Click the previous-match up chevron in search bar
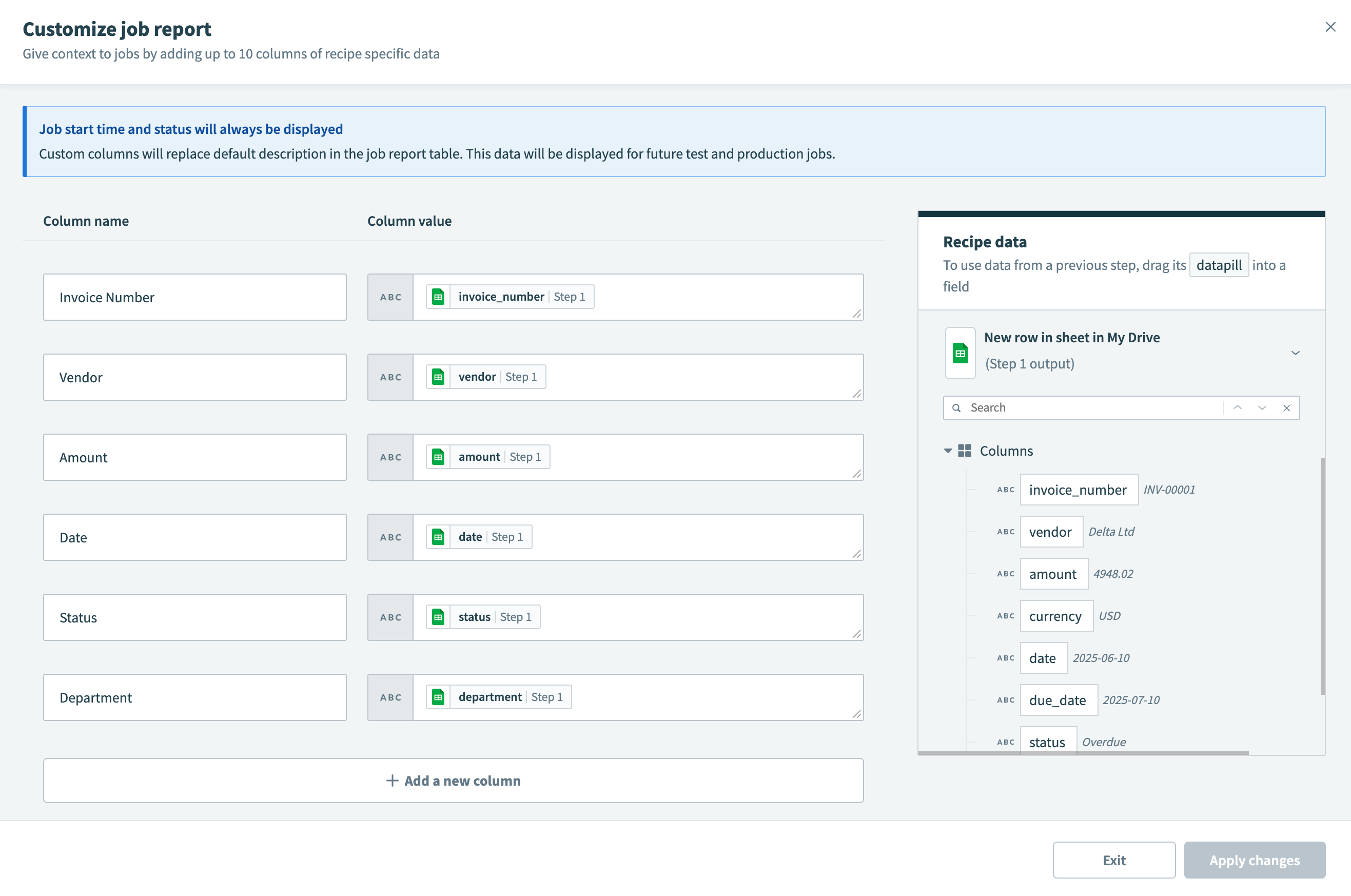Image resolution: width=1351 pixels, height=896 pixels. point(1238,407)
